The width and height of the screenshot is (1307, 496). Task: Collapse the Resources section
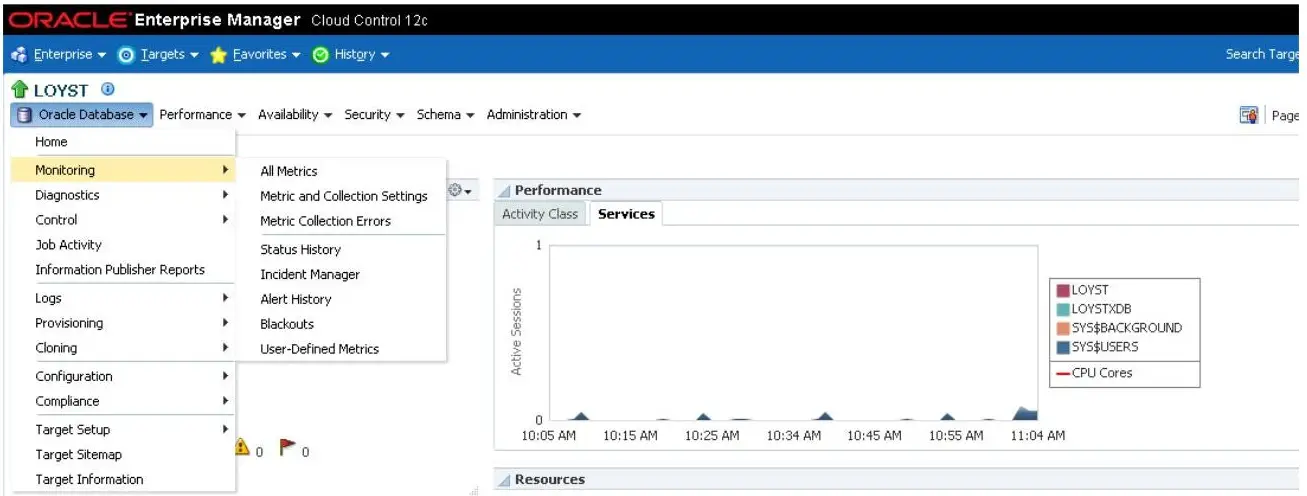tap(505, 480)
